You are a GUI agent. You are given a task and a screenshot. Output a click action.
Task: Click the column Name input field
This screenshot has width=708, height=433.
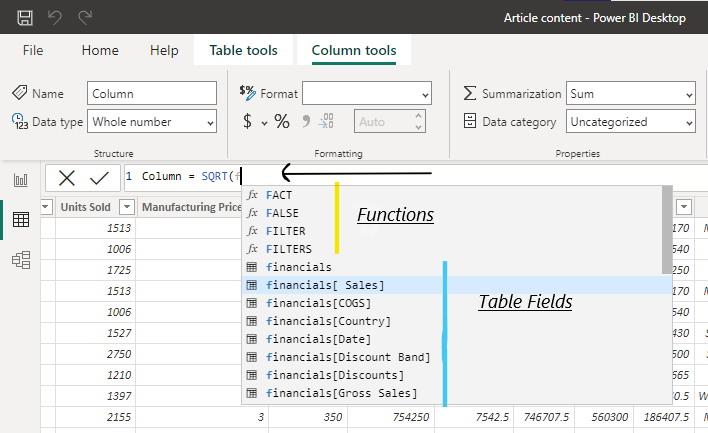click(x=151, y=93)
